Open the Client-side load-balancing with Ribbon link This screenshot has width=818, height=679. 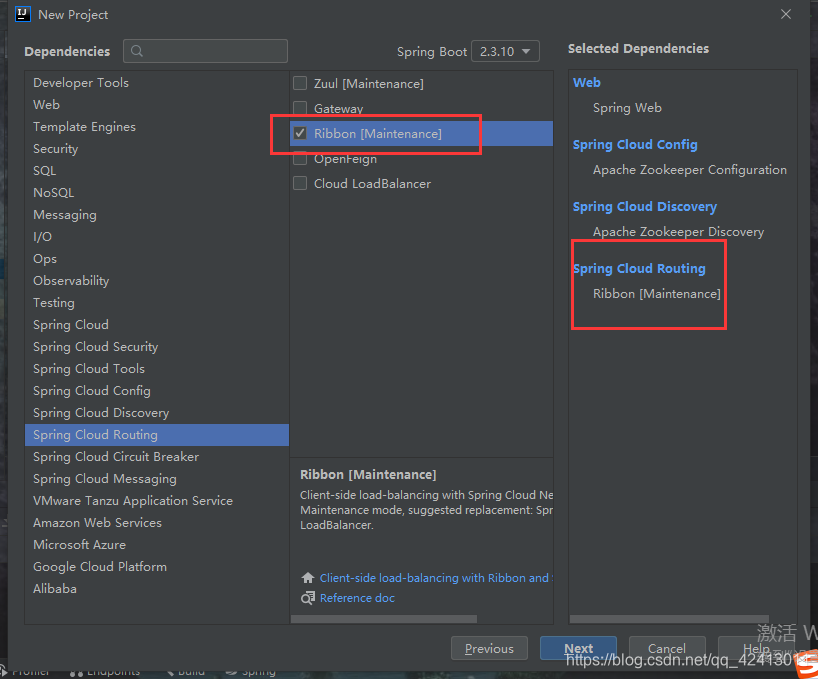[436, 578]
